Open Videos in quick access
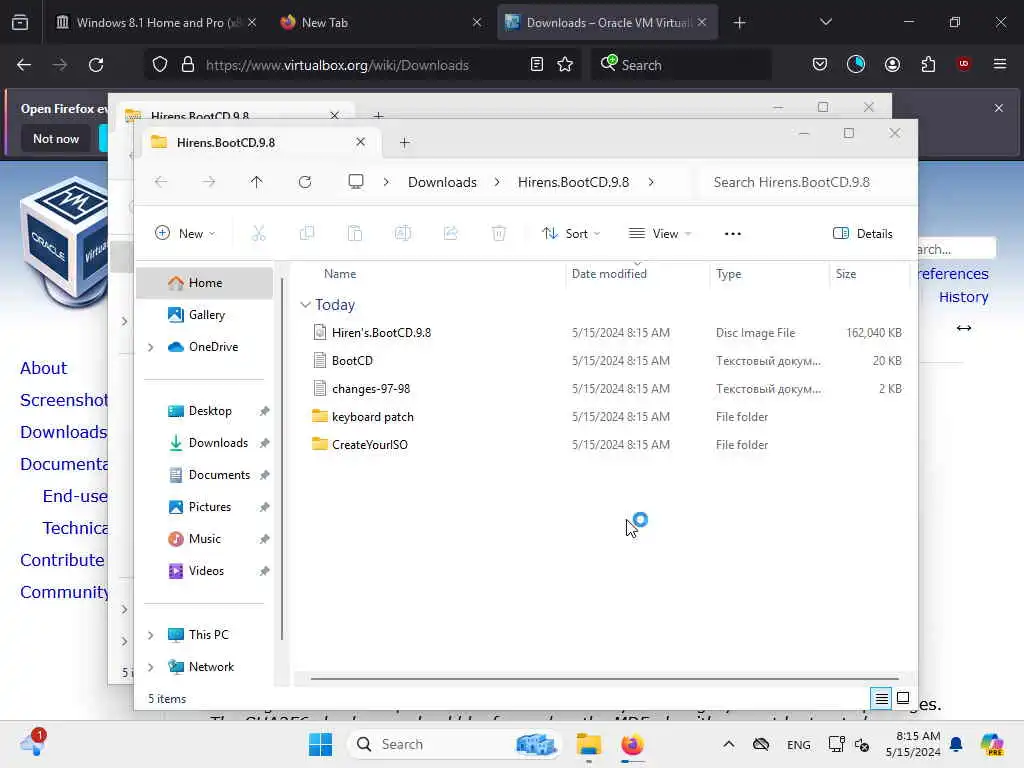The height and width of the screenshot is (768, 1024). pos(204,571)
